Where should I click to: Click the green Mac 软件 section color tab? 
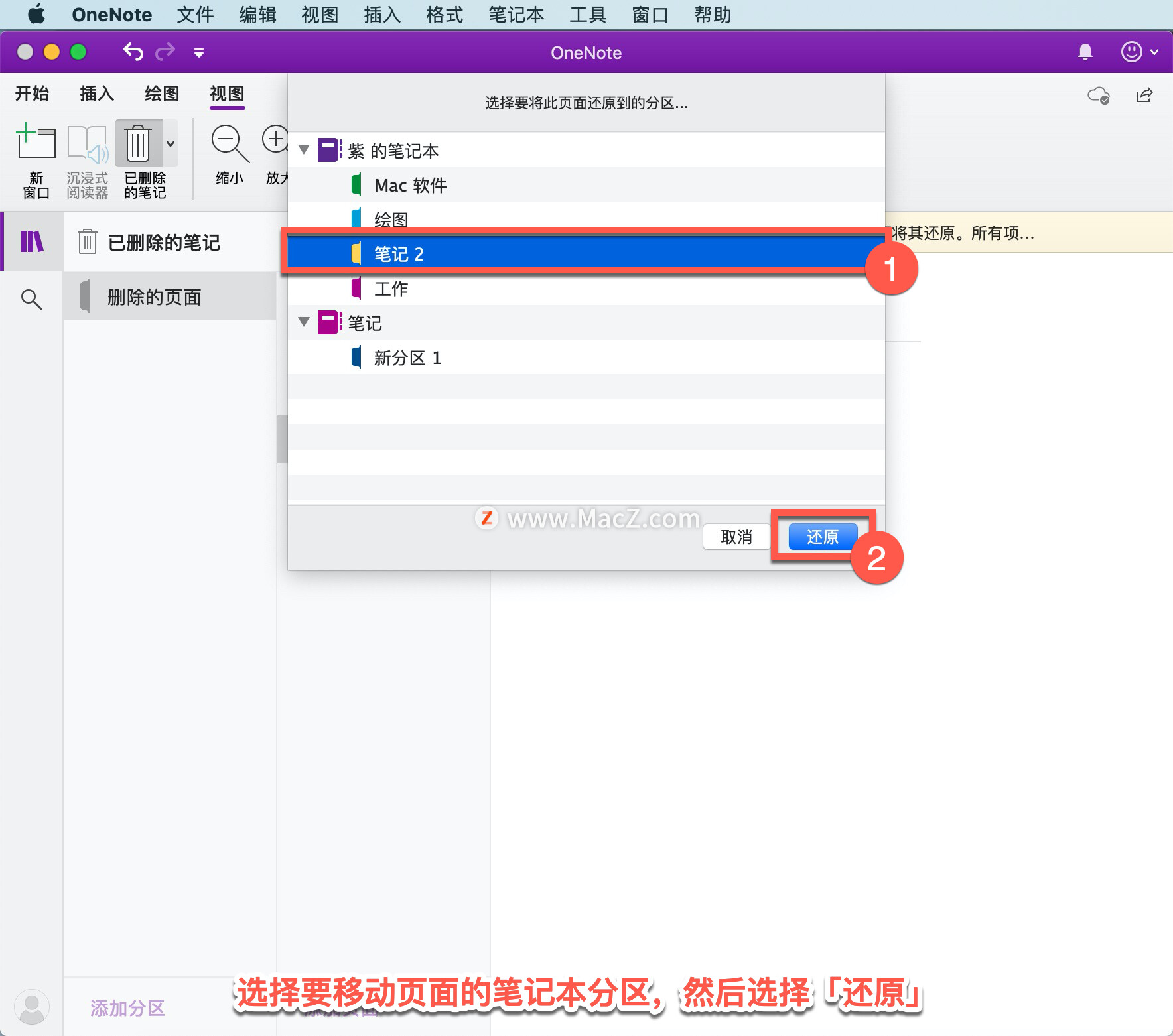[356, 184]
